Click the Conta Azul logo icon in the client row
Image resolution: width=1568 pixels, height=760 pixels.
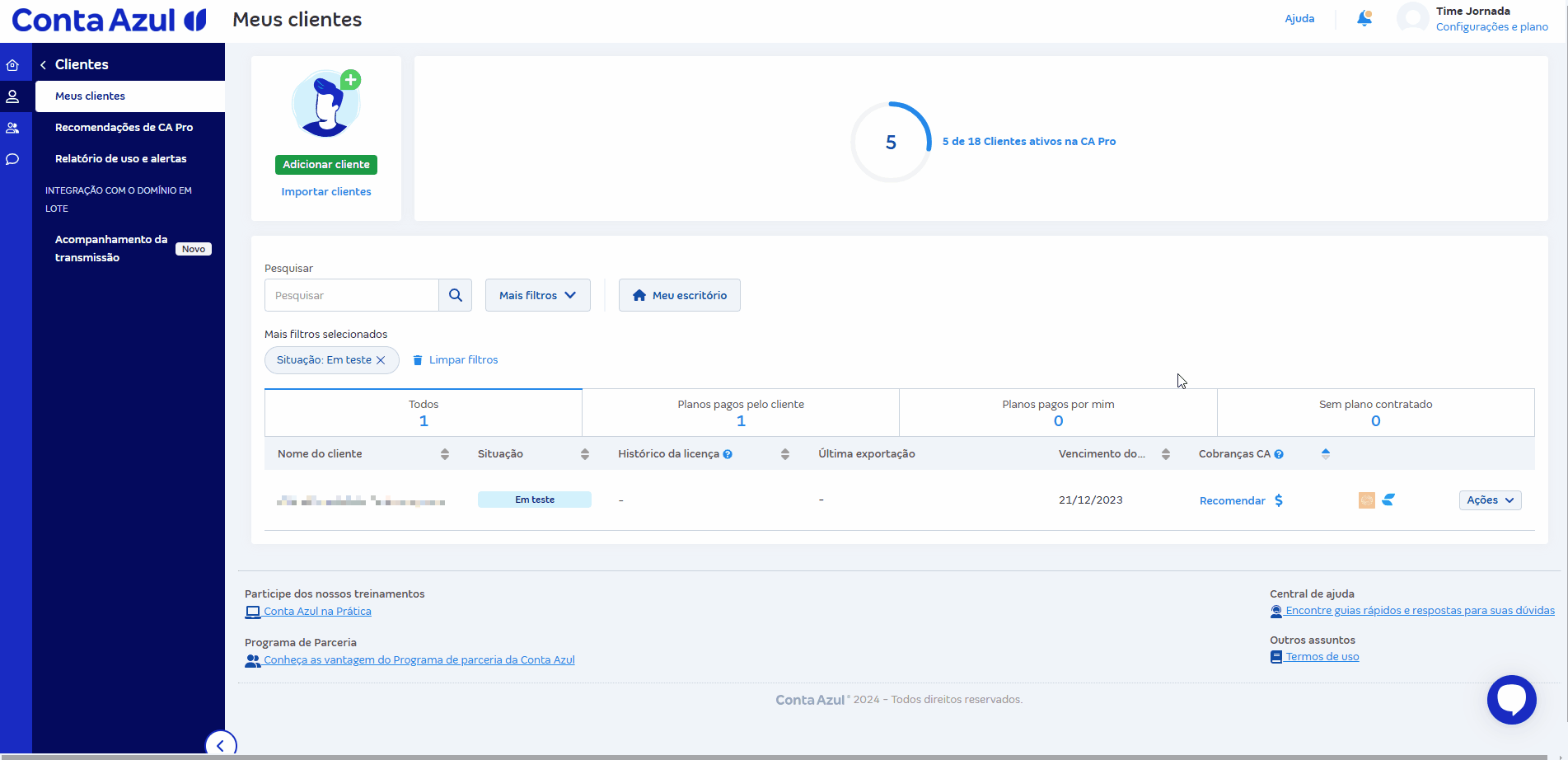pyautogui.click(x=1389, y=500)
